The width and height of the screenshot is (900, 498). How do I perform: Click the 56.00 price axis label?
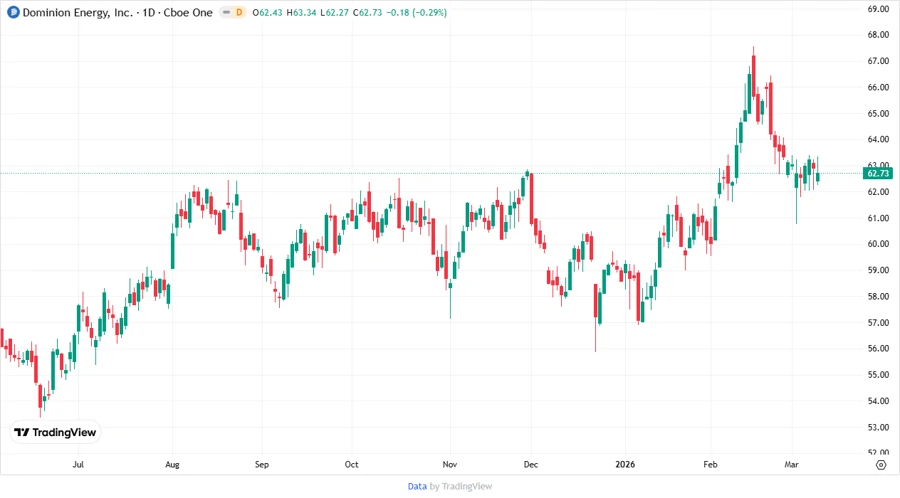click(878, 348)
